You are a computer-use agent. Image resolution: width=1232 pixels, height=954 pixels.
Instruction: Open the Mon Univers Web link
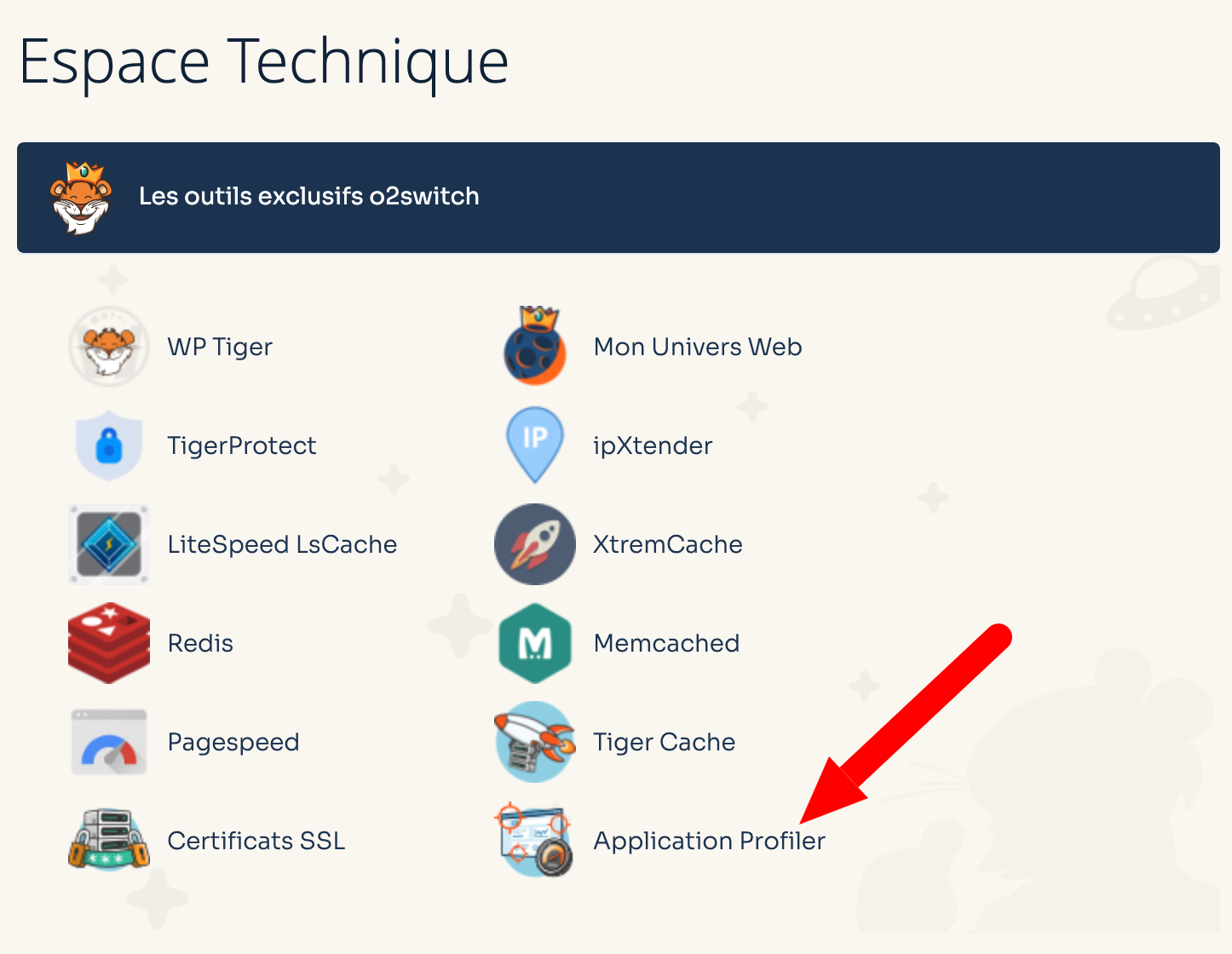(698, 347)
